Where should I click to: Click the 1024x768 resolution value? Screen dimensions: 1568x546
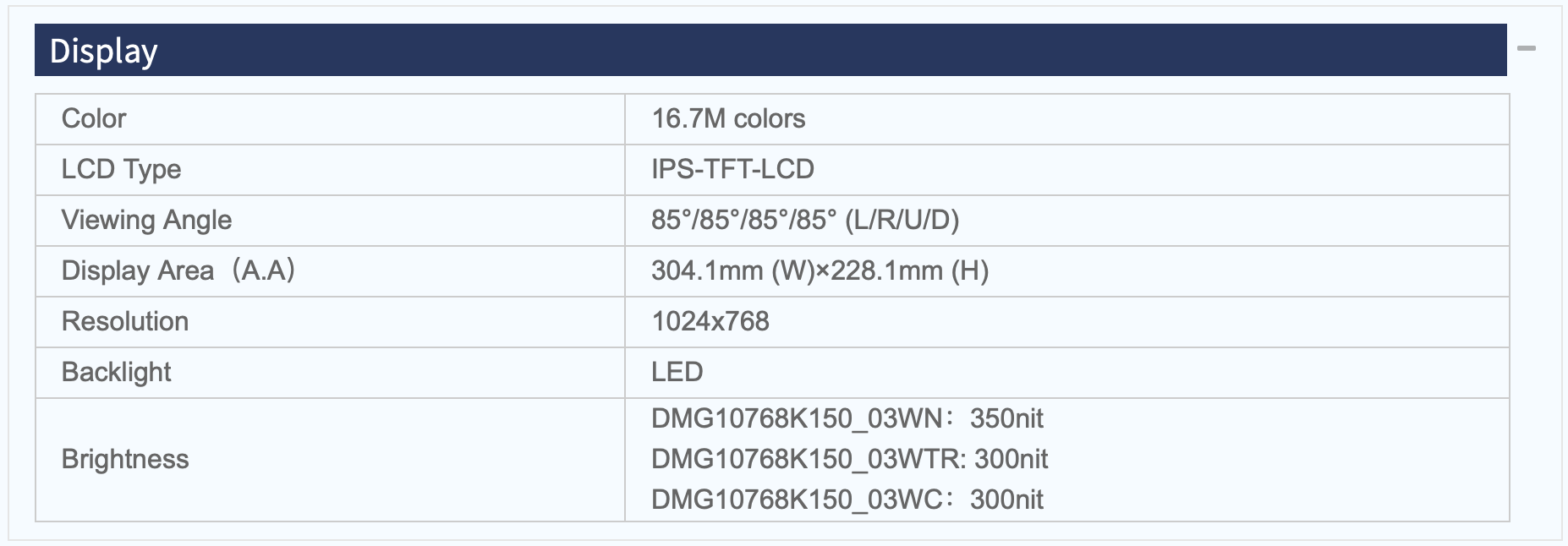710,321
